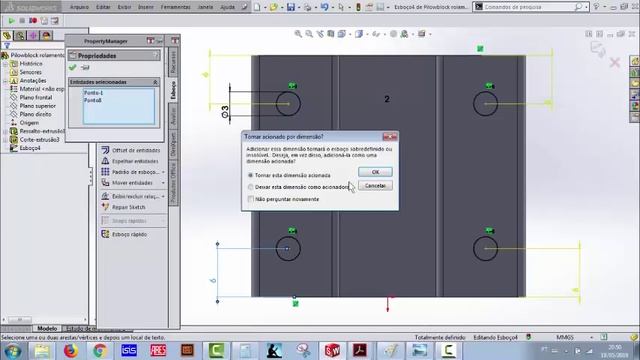This screenshot has width=640, height=360.
Task: Open the FeatureManager design tree tab icon
Action: (7, 36)
